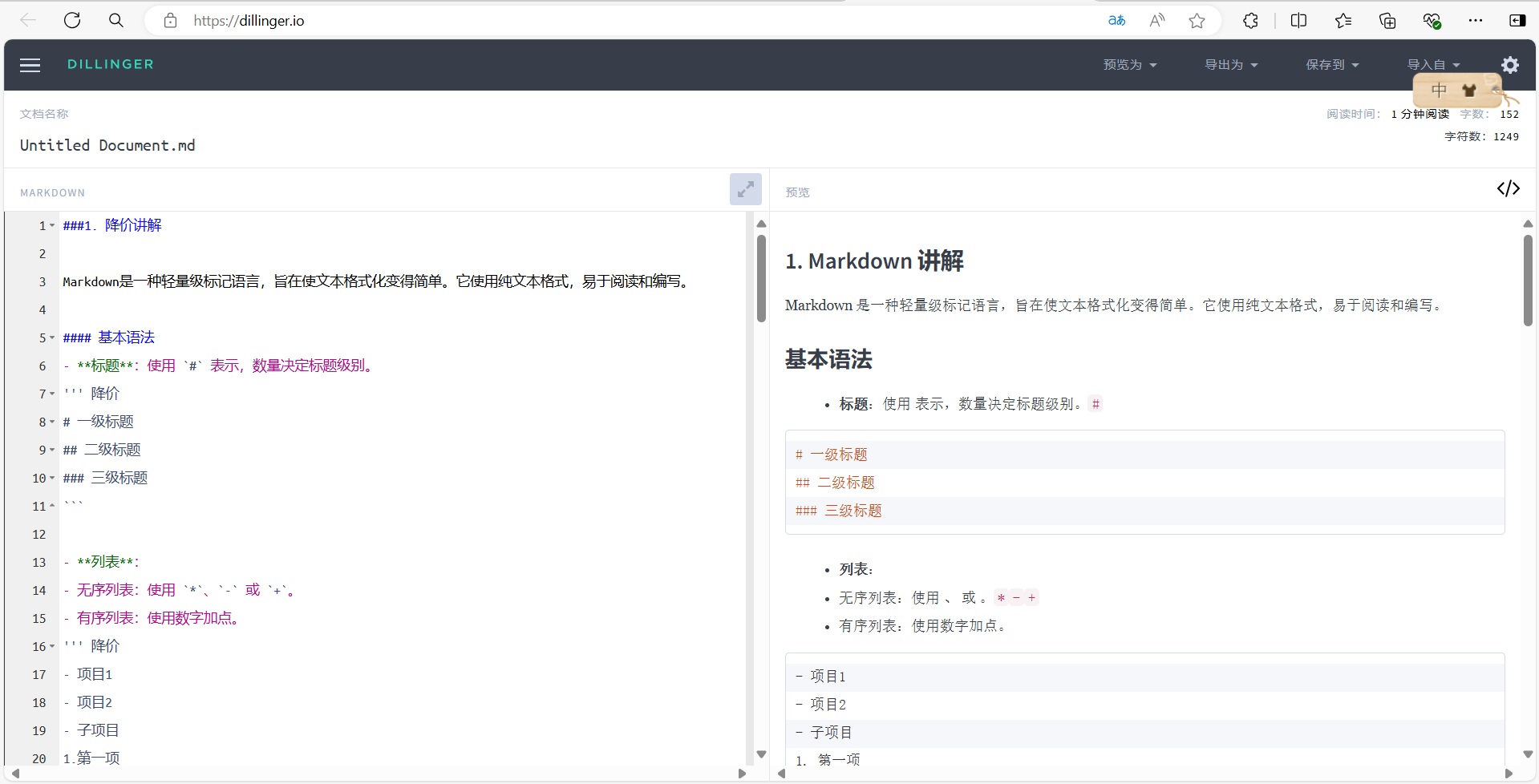Screen dimensions: 1539x784
Task: Click editor line '- 子项目'
Action: pos(91,730)
